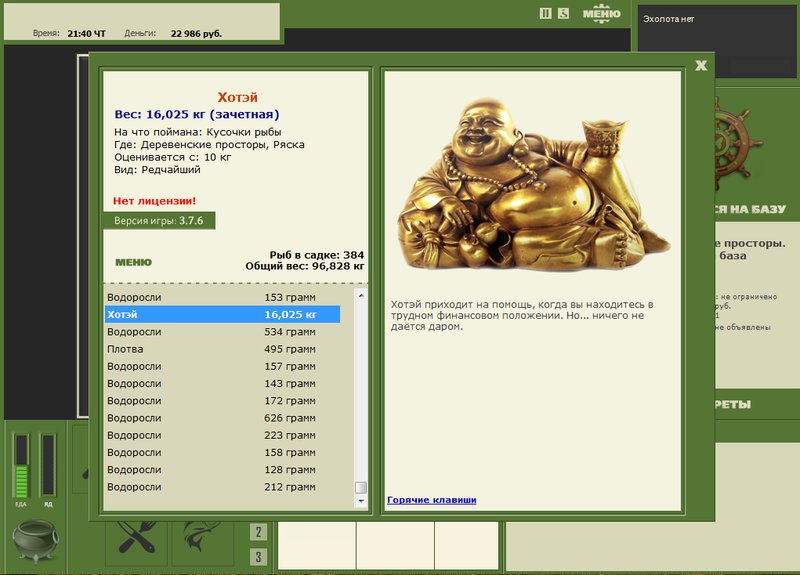The image size is (800, 575).
Task: Click the Версия игры 3.7.6 label
Action: (x=159, y=221)
